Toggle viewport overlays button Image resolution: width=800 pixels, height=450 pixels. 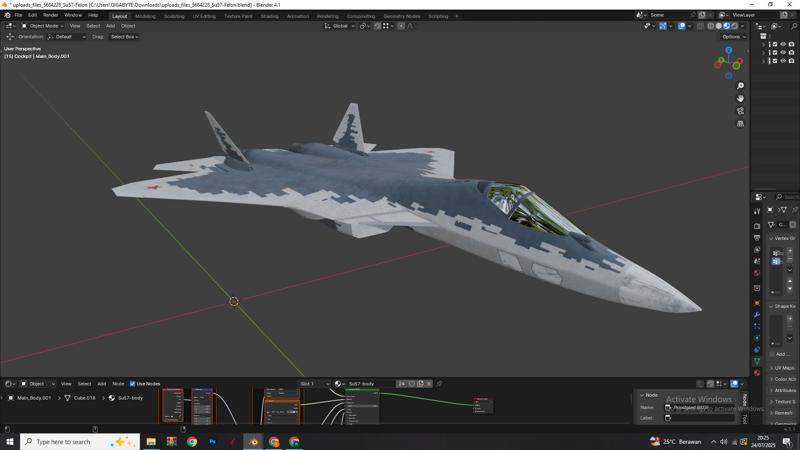click(682, 26)
